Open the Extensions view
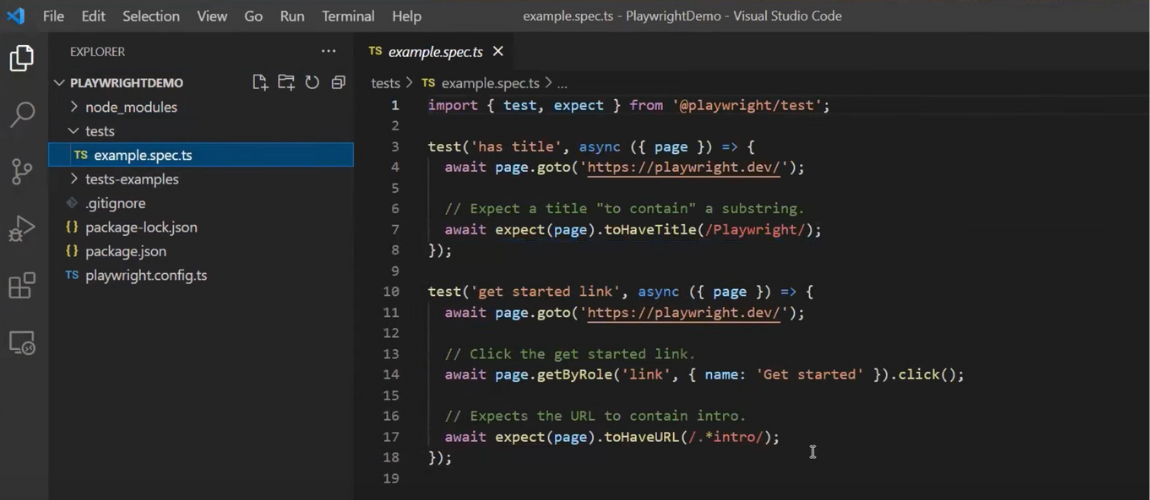The height and width of the screenshot is (500, 1150). (22, 286)
